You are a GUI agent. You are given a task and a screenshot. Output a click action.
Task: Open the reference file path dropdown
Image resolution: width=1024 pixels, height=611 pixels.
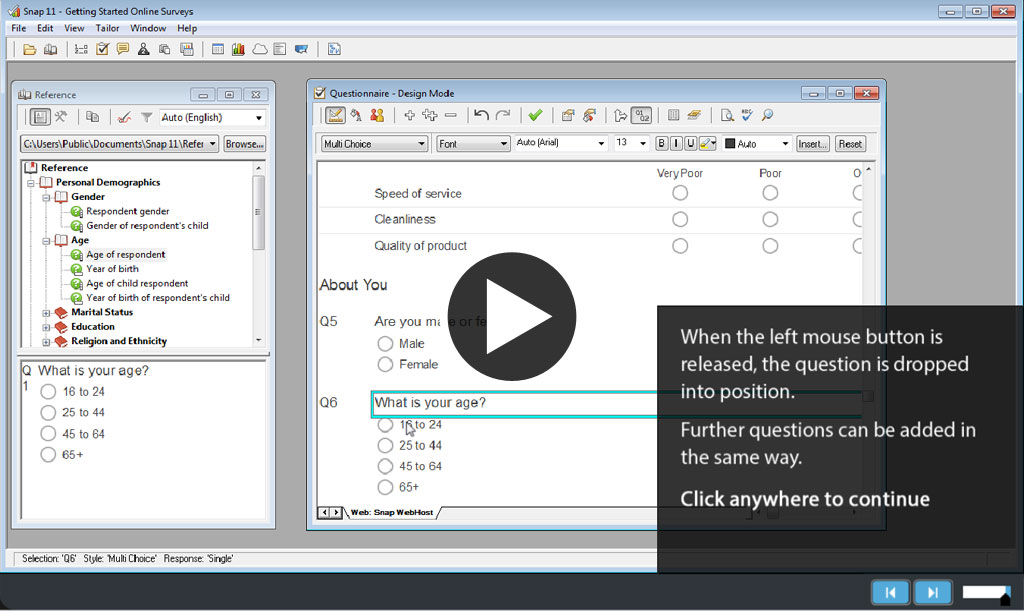120,144
